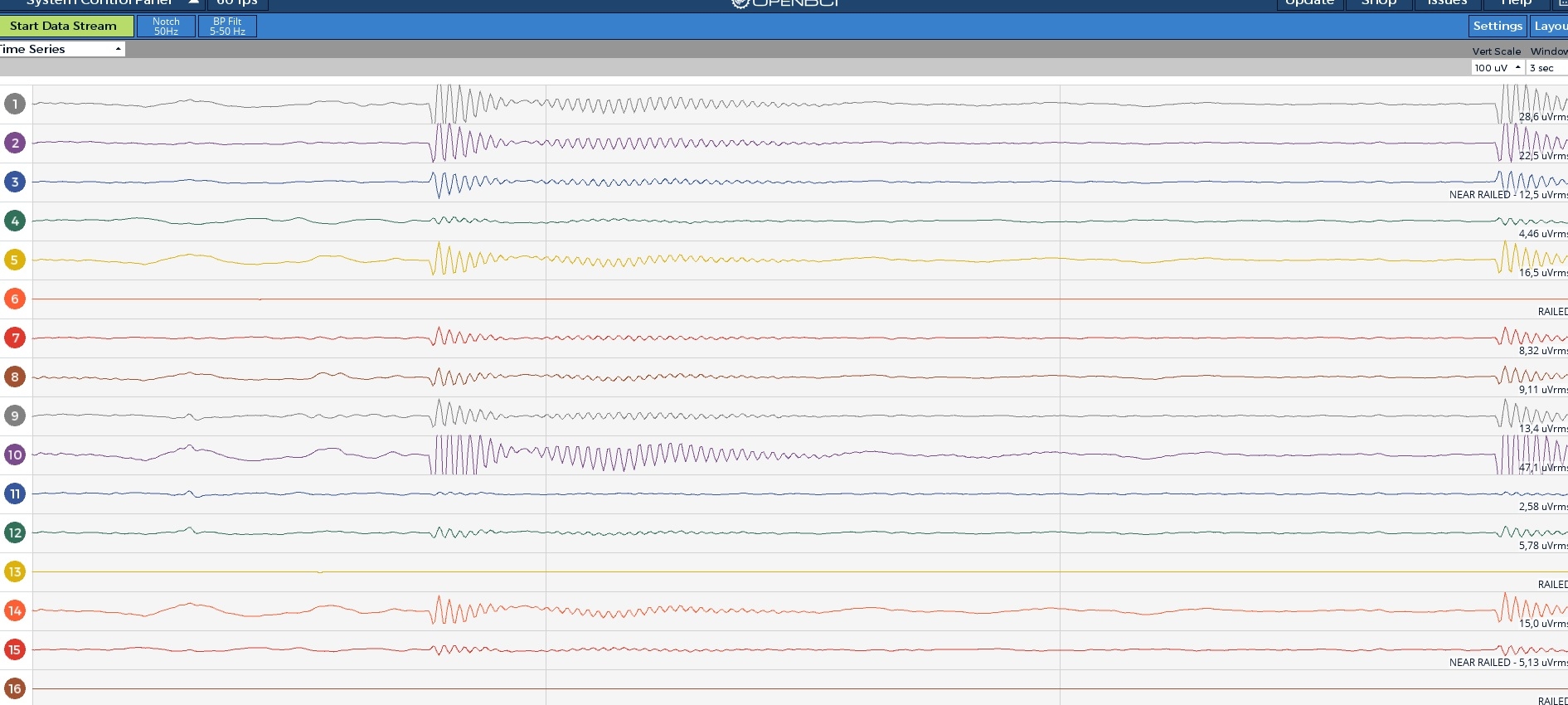The height and width of the screenshot is (705, 1568).
Task: Change the 50Hz Notch filter
Action: pyautogui.click(x=166, y=27)
